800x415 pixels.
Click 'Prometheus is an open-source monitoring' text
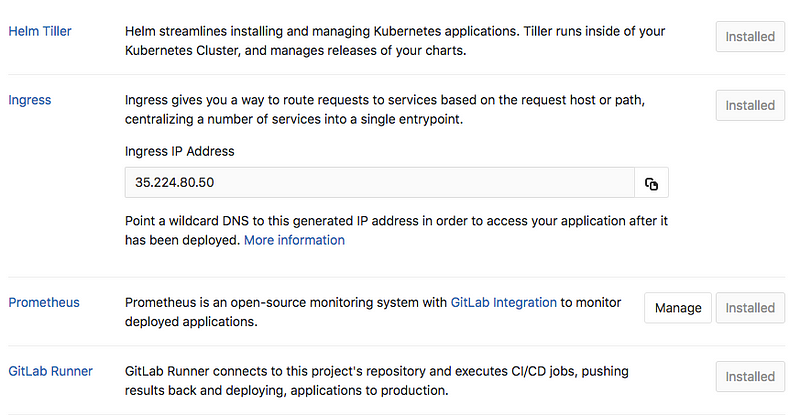373,312
